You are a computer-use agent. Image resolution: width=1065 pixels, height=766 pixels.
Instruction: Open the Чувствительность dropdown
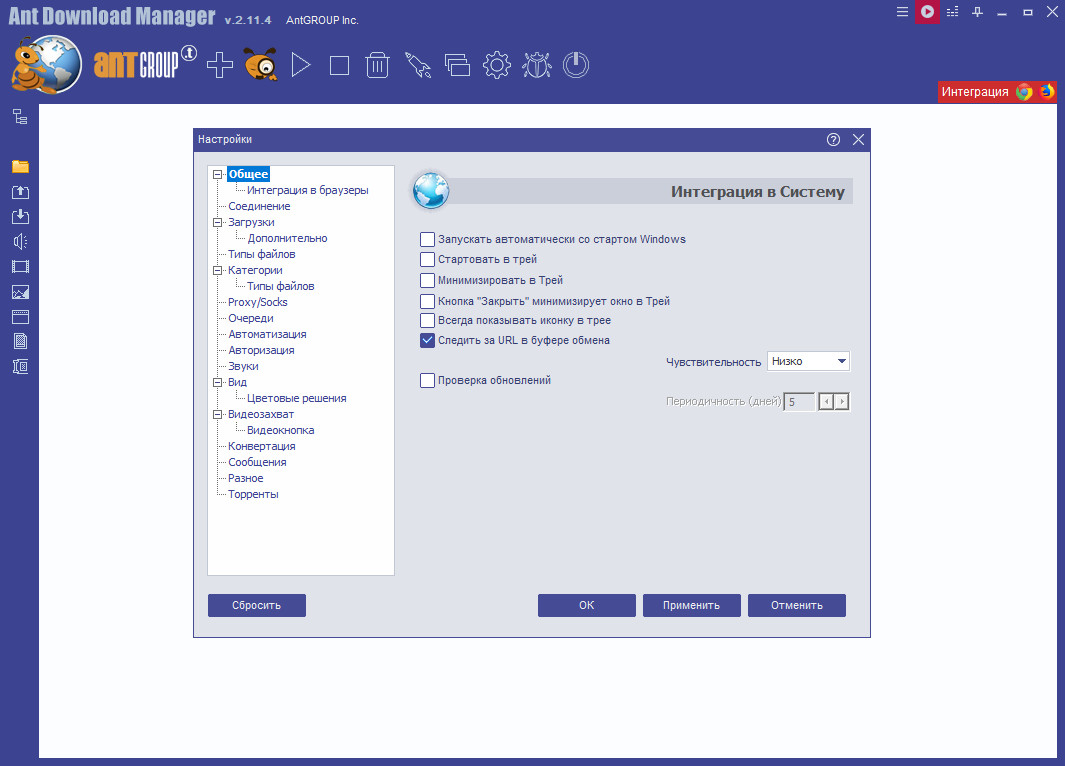point(808,361)
